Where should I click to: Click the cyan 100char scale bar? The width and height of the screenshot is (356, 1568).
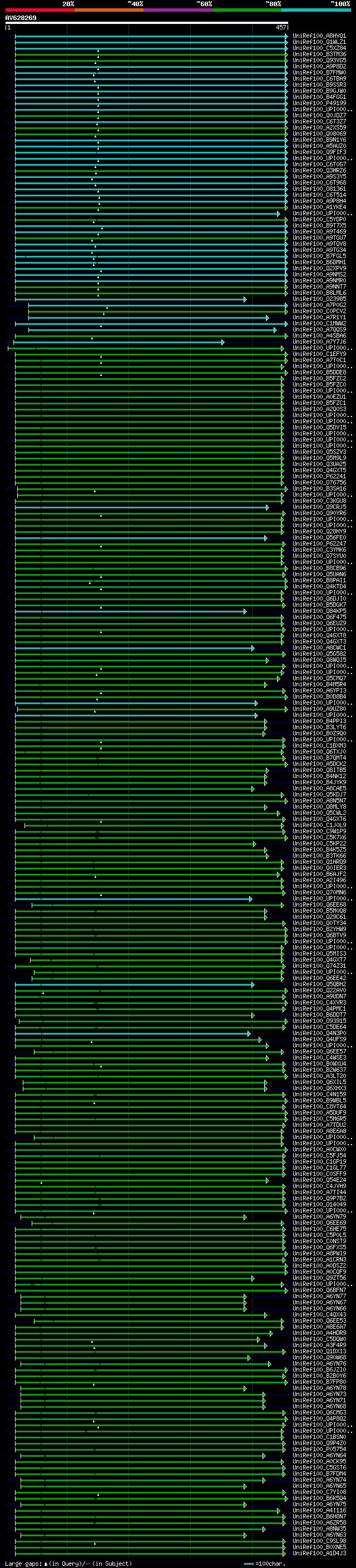pyautogui.click(x=248, y=1564)
